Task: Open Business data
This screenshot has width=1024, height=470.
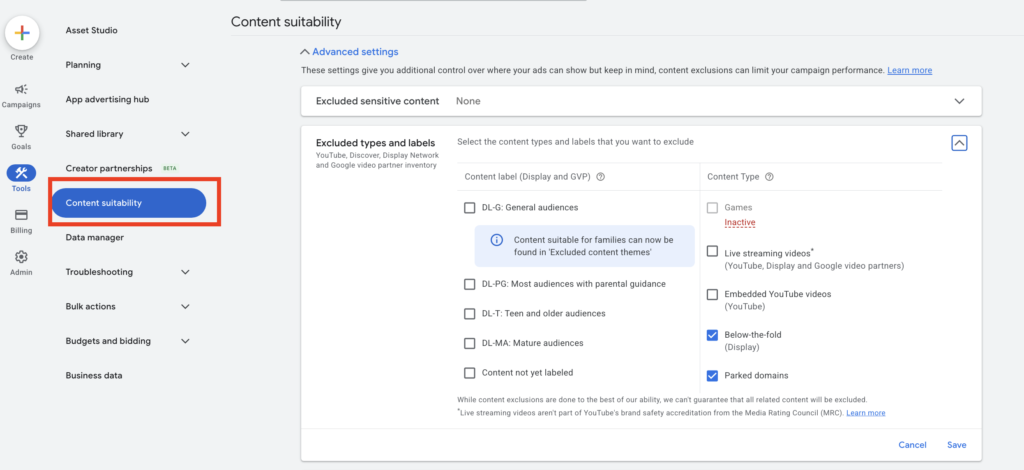Action: point(94,376)
